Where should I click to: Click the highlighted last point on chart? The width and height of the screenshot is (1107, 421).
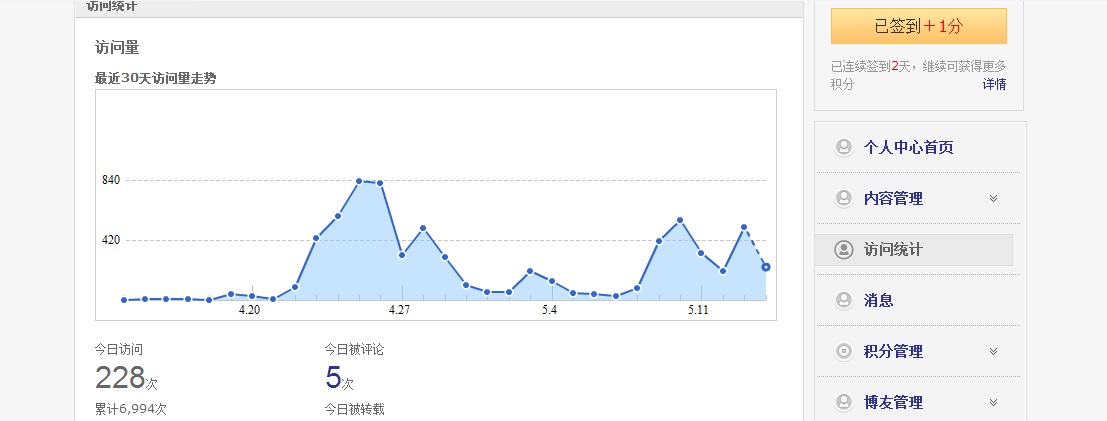[765, 267]
